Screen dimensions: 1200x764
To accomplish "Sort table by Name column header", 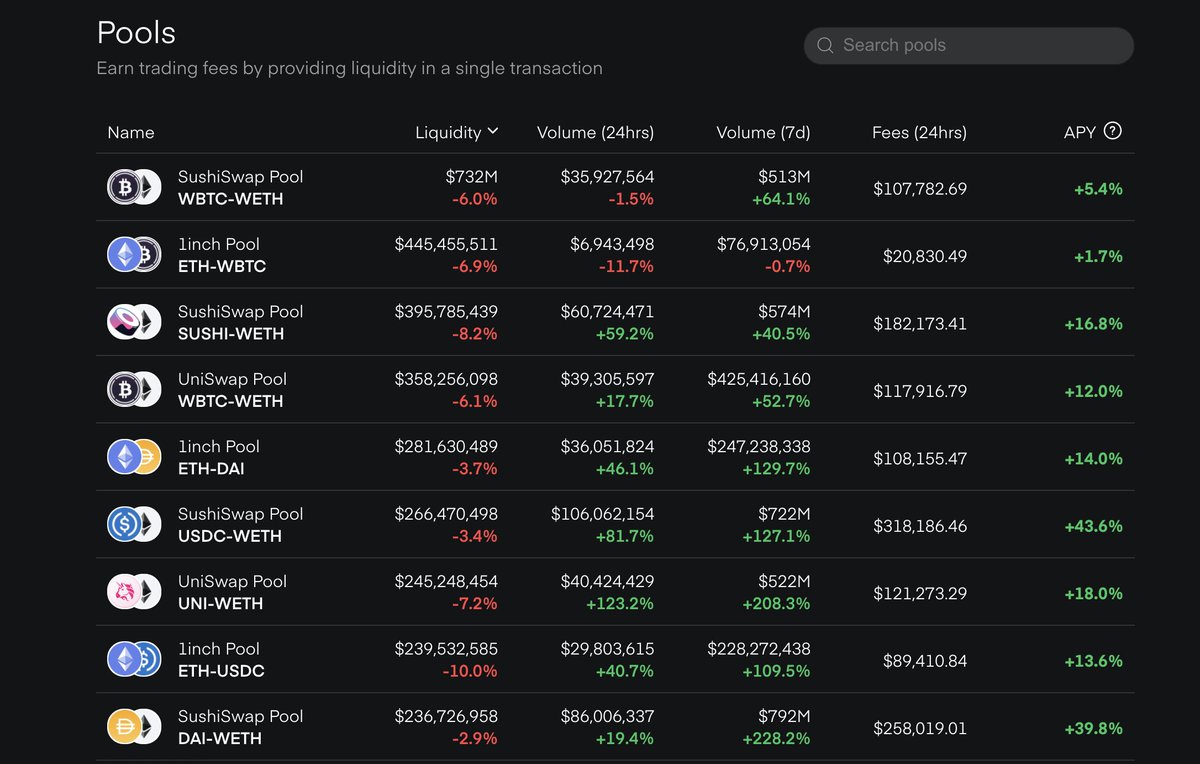I will pos(131,132).
